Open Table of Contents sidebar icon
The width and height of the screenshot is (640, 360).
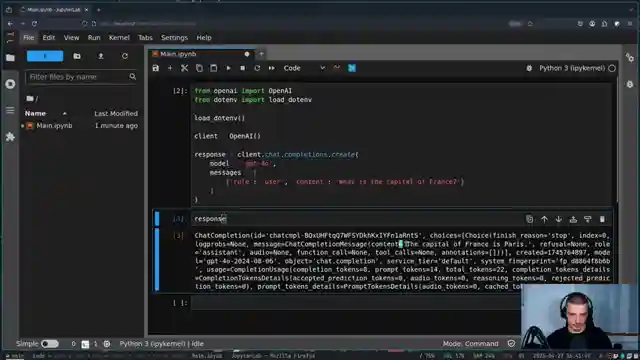click(x=10, y=110)
